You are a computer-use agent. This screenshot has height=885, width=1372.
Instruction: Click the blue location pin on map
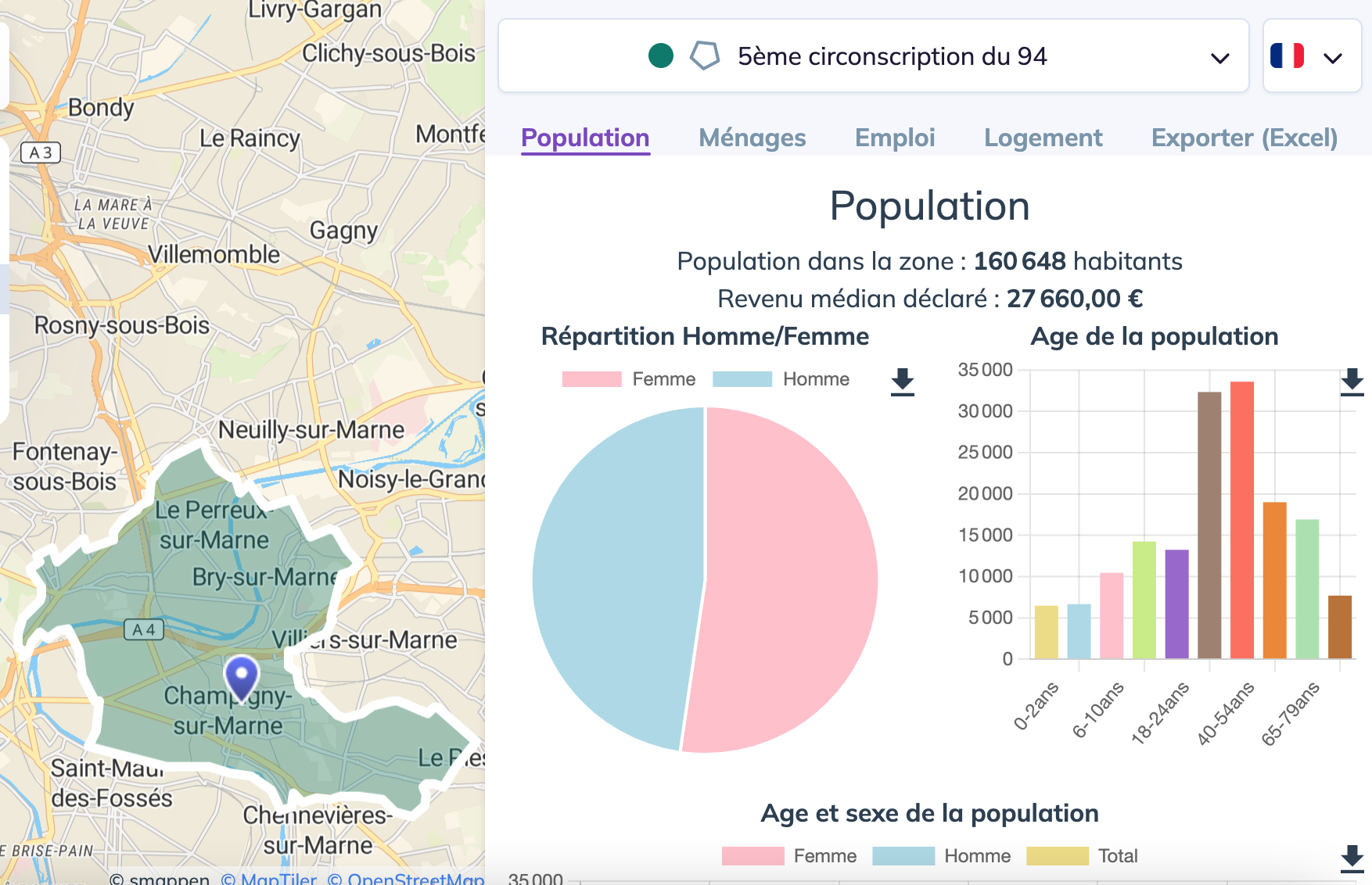(242, 675)
